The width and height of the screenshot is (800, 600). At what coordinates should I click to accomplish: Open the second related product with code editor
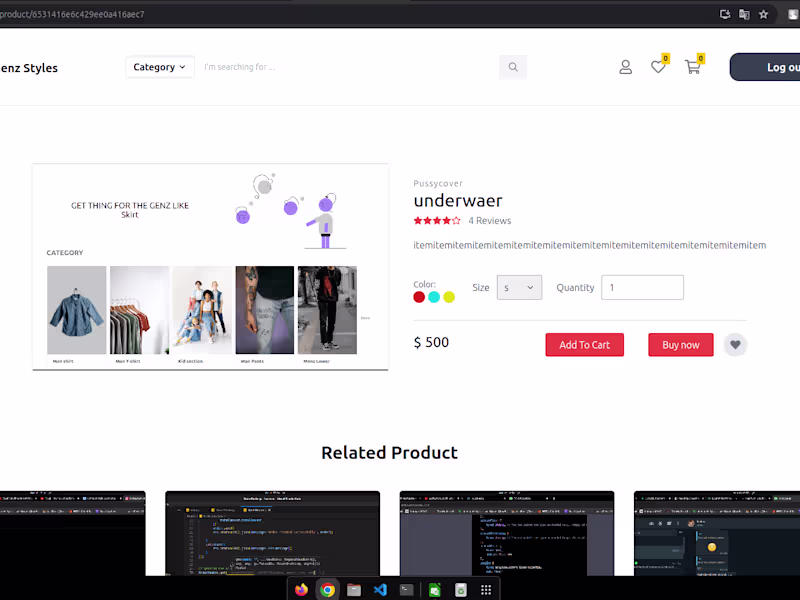pyautogui.click(x=272, y=533)
